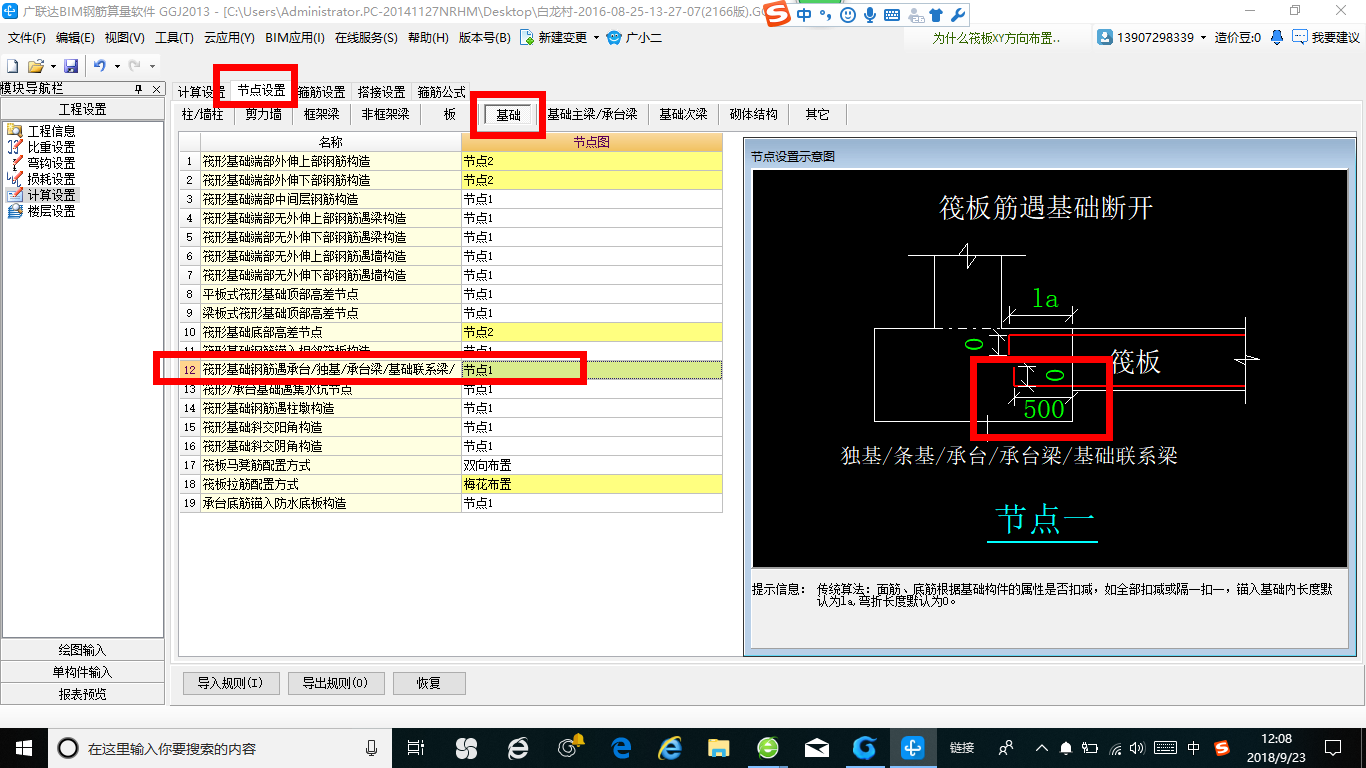Open the 帮助(H) menu
1366x768 pixels.
(x=428, y=38)
